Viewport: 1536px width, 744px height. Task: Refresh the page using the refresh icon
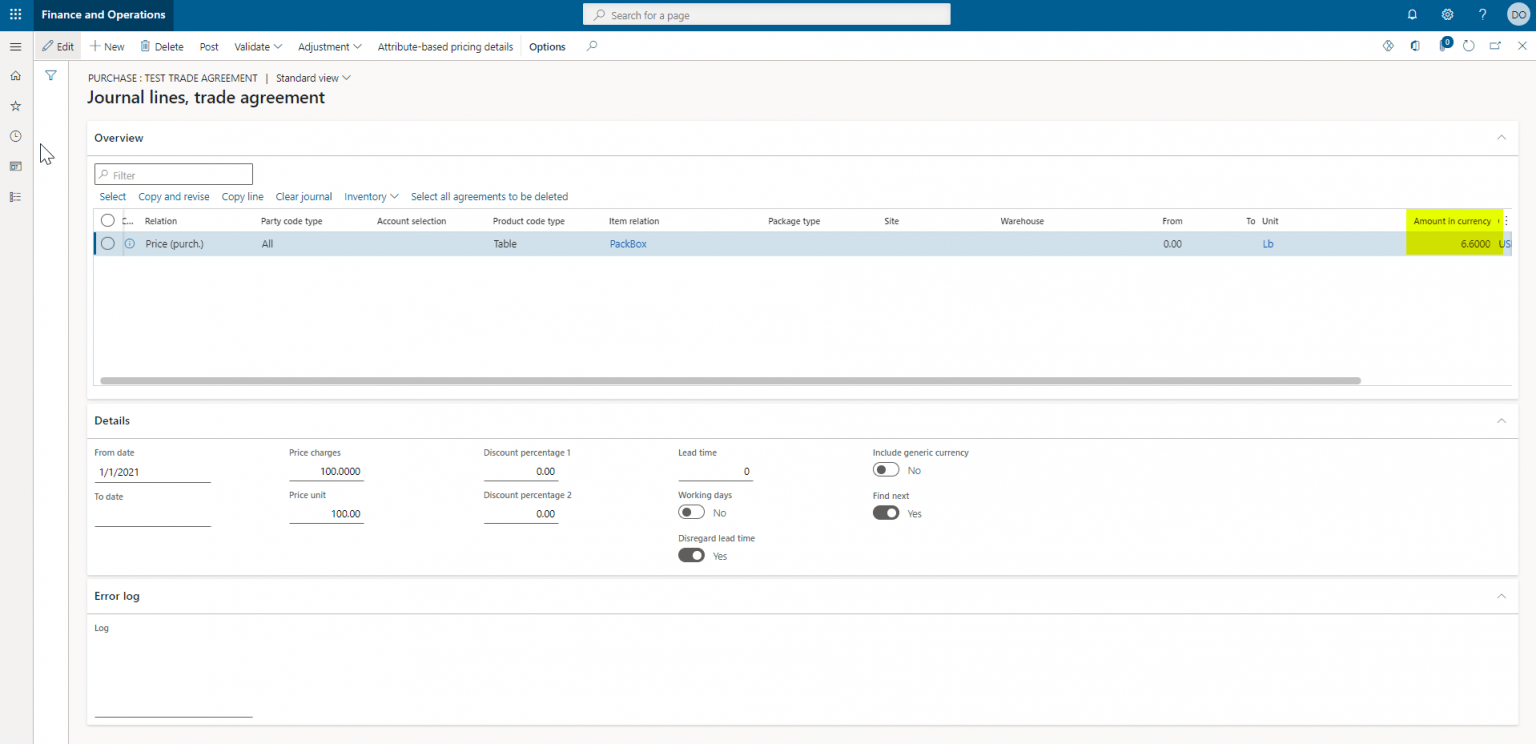pyautogui.click(x=1468, y=46)
